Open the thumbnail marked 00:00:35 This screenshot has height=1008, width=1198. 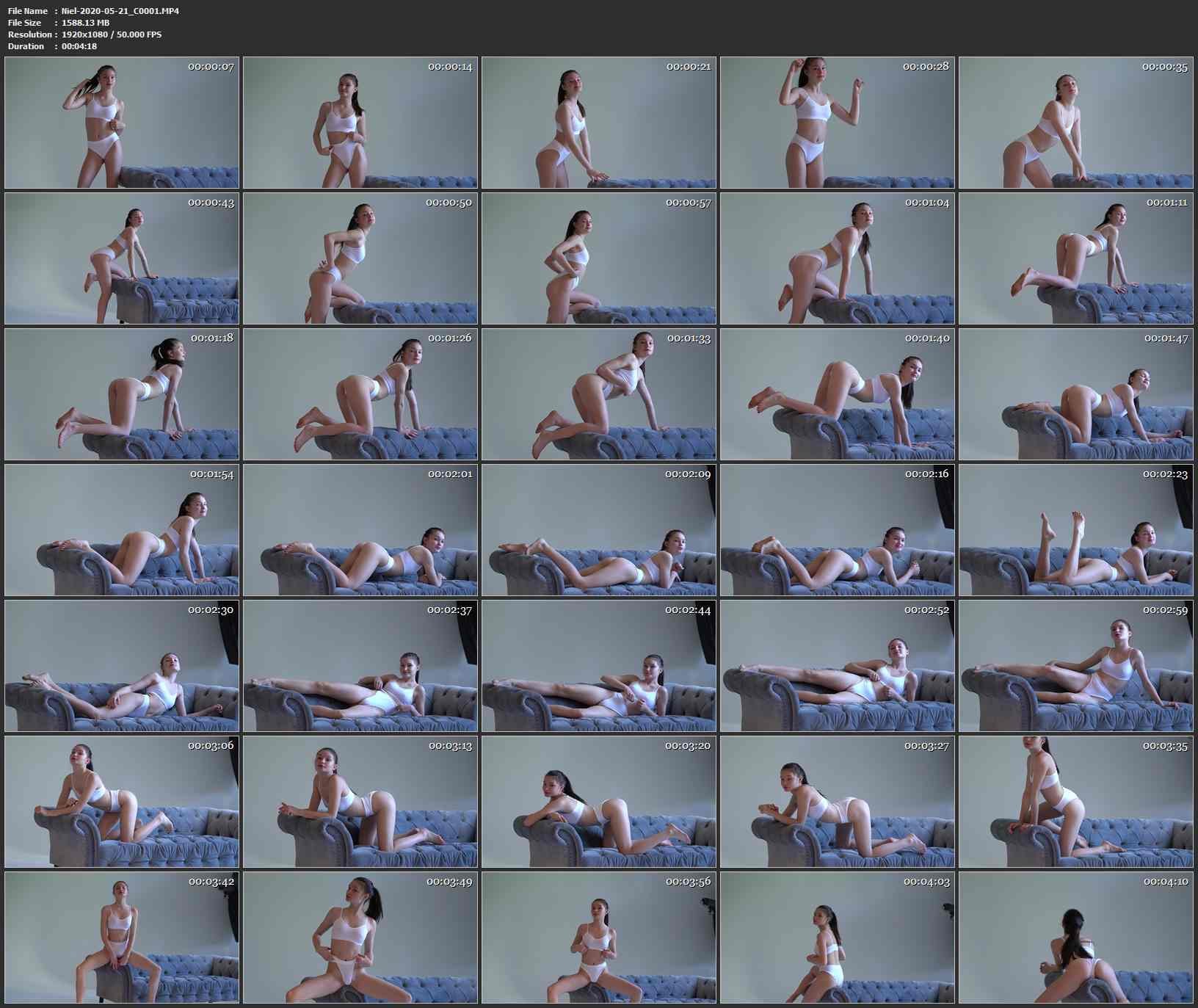[x=1075, y=123]
